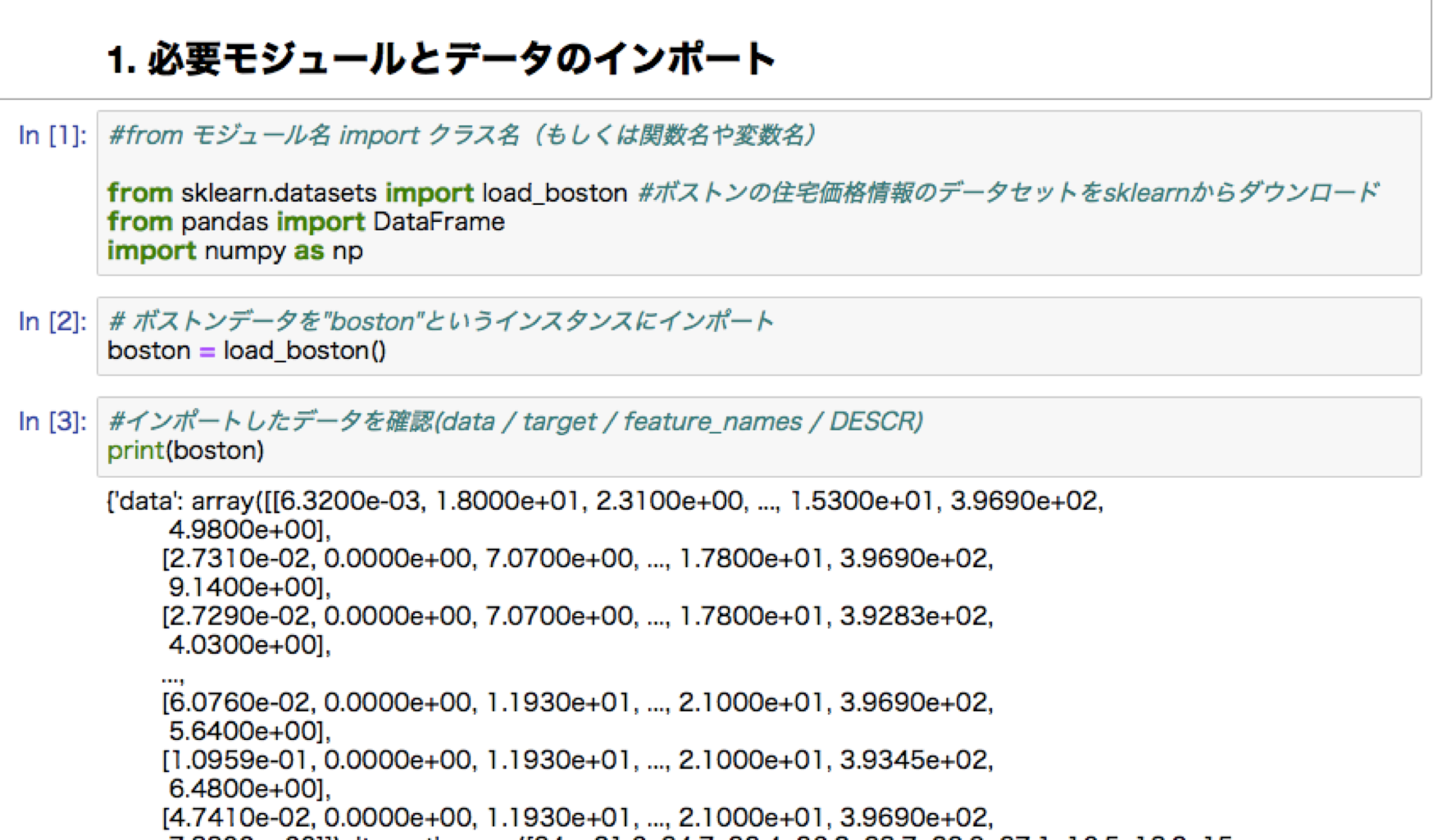
Task: Select the heading 1. 必要モジュールとデータのインポート
Action: coord(441,60)
